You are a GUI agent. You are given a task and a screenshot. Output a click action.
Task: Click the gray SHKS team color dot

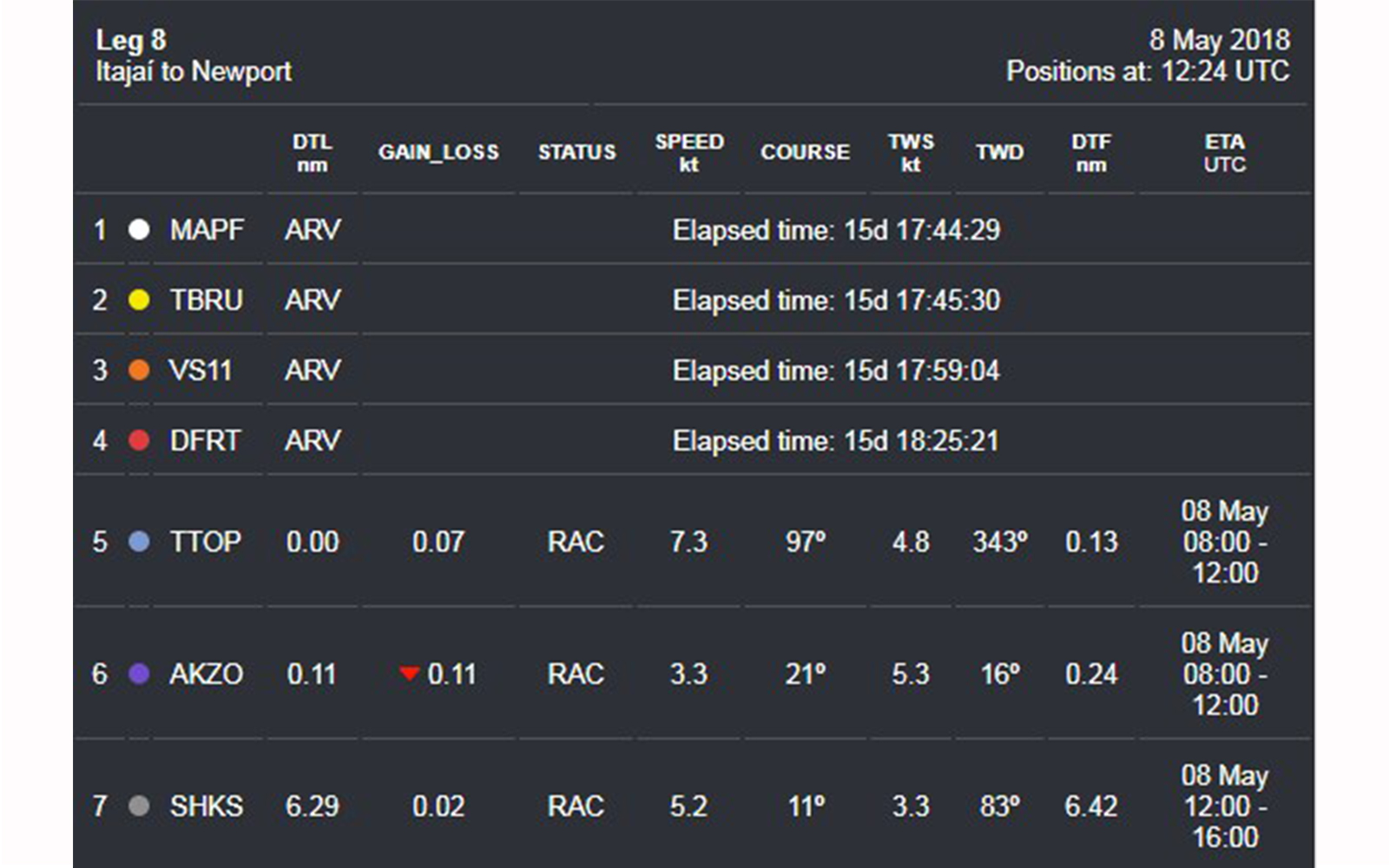tap(139, 806)
